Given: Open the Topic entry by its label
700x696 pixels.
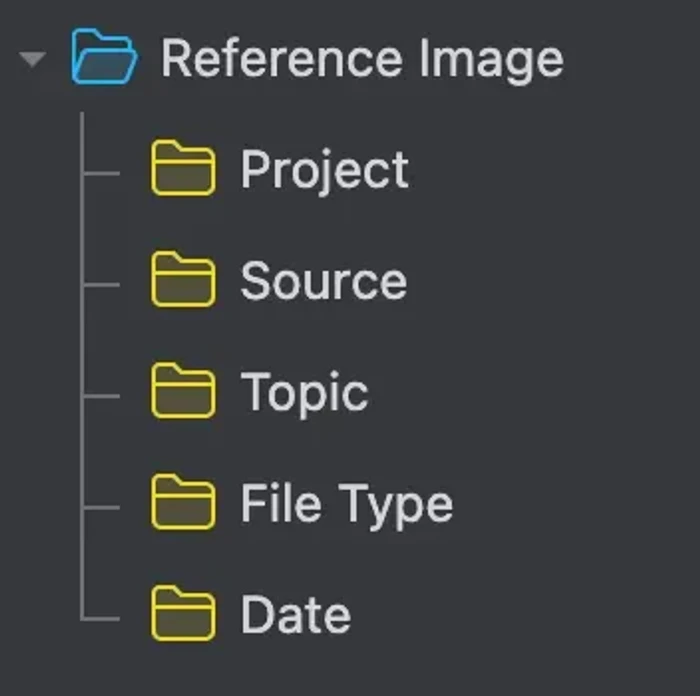Looking at the screenshot, I should (304, 393).
